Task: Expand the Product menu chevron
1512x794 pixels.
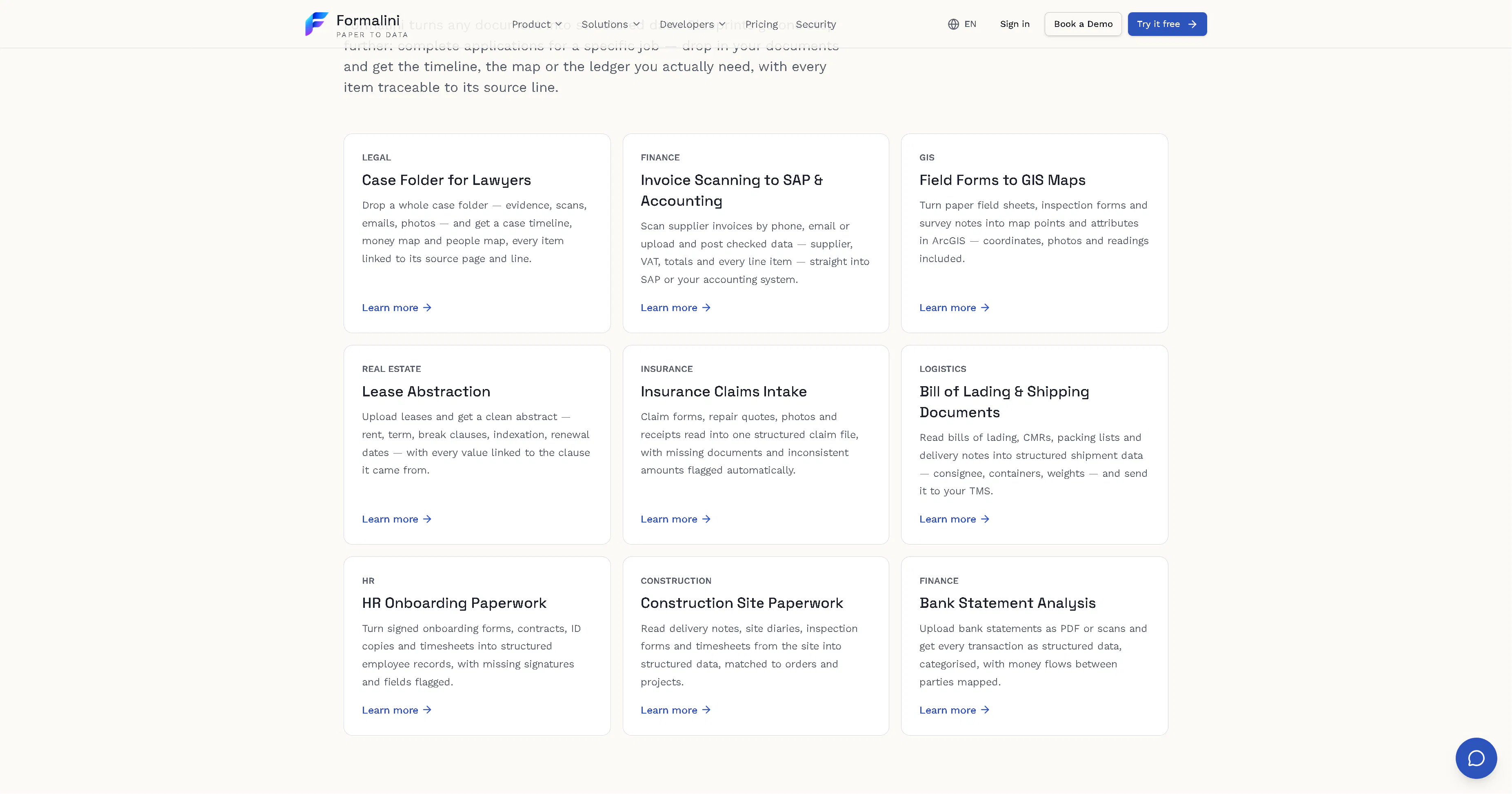Action: [559, 24]
